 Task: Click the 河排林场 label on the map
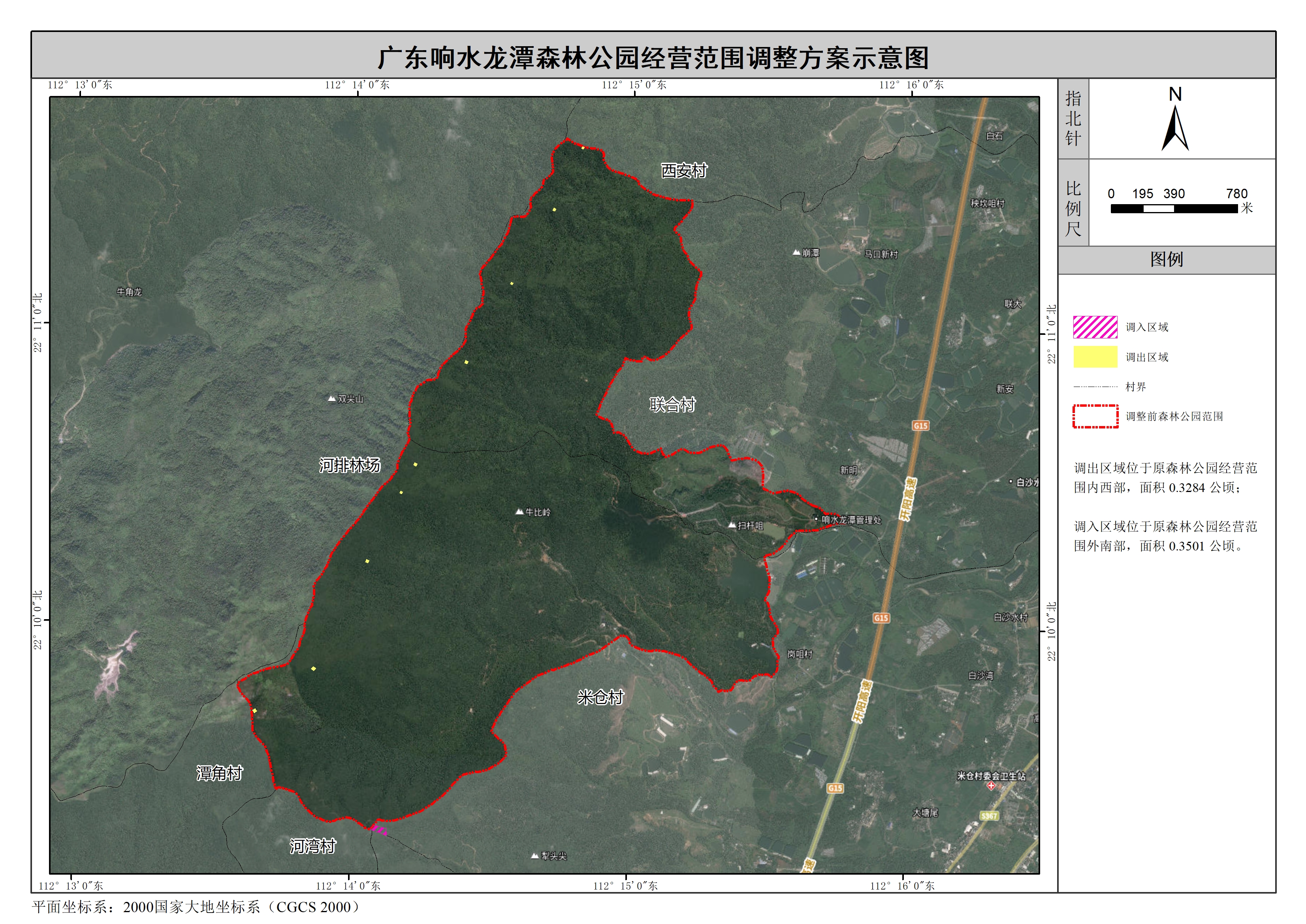[349, 465]
